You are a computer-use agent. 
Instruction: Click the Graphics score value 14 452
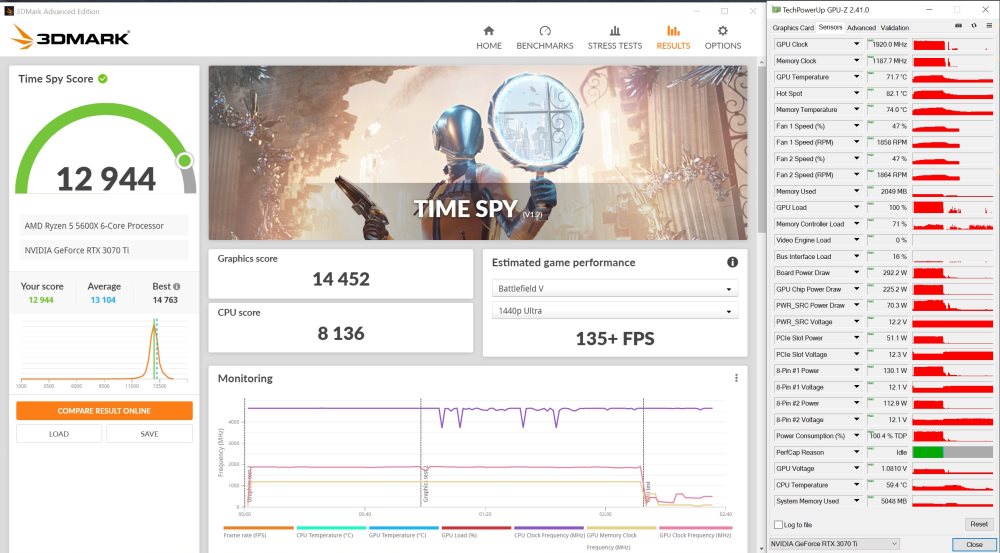tap(341, 279)
